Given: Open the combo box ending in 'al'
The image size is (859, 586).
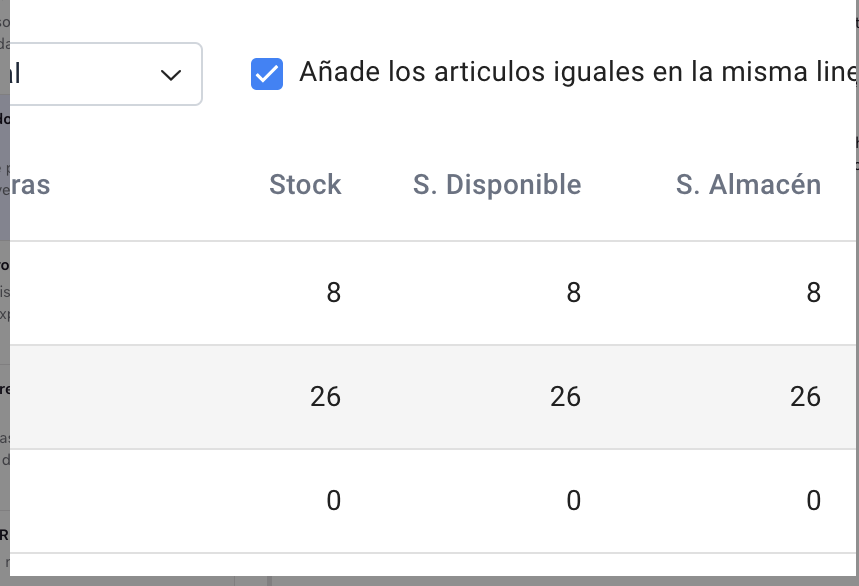Looking at the screenshot, I should click(x=100, y=74).
